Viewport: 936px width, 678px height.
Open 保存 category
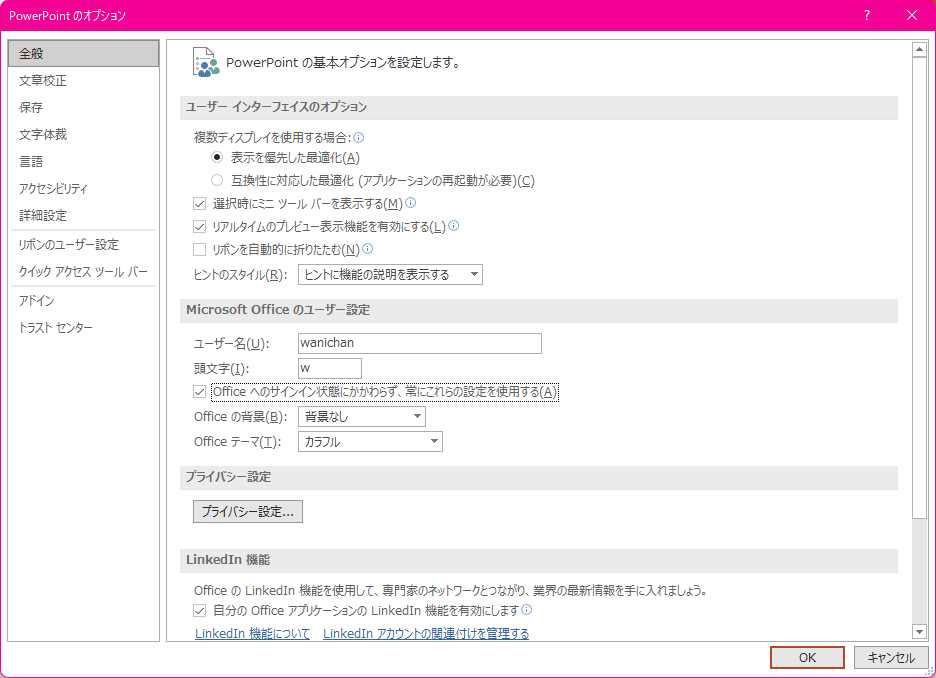(x=84, y=107)
